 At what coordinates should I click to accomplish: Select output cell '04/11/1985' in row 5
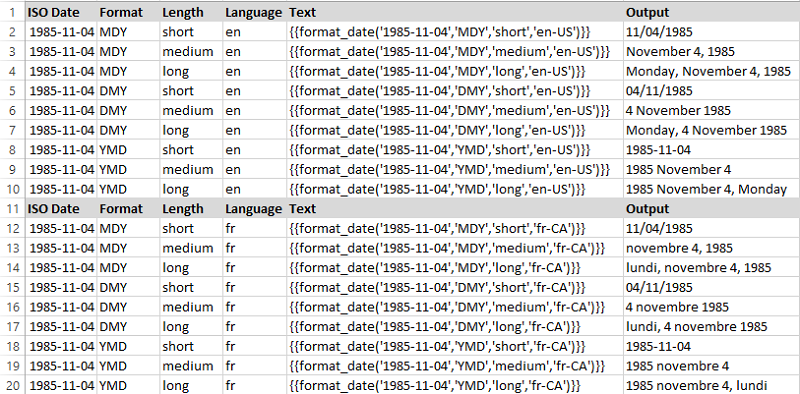coord(711,91)
